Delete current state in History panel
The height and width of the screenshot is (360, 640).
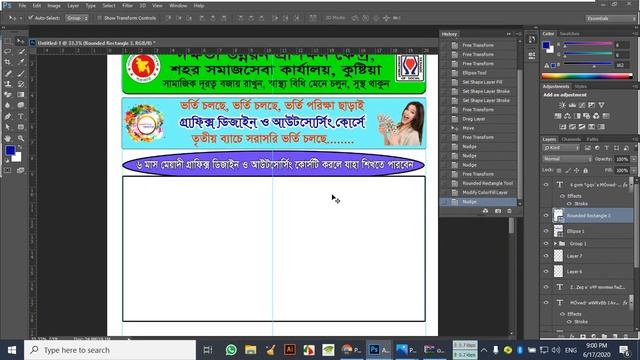(x=509, y=211)
